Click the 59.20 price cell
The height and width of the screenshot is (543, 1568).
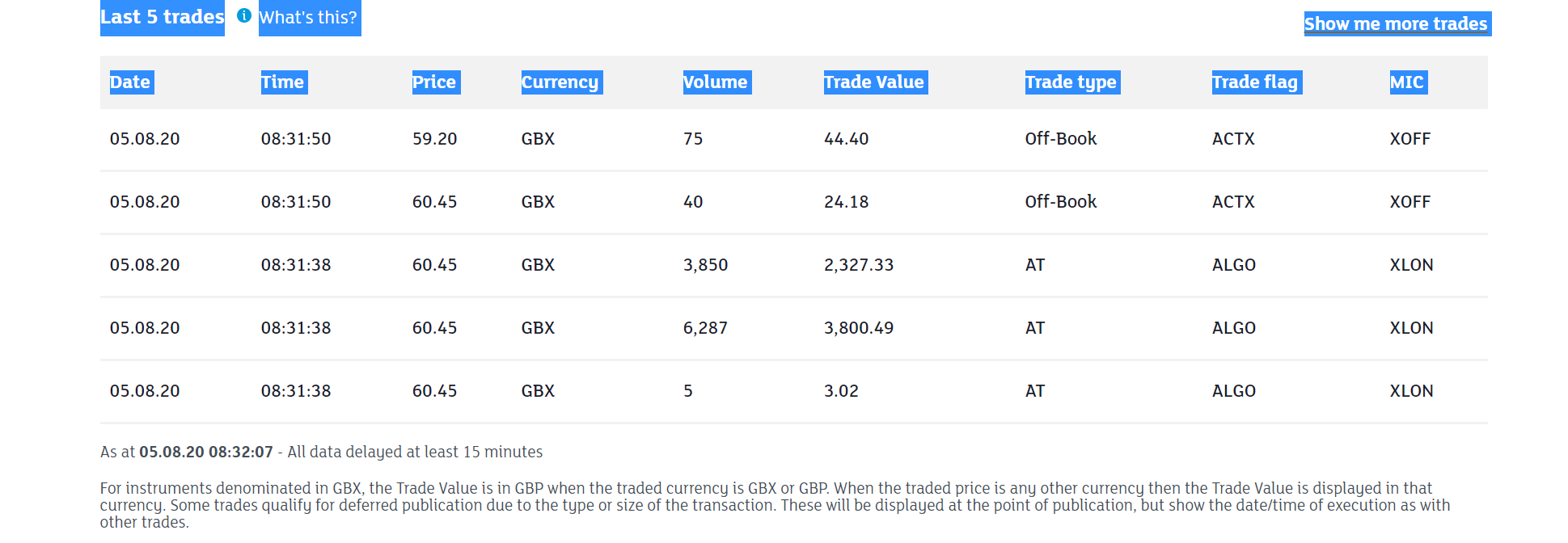(x=435, y=139)
